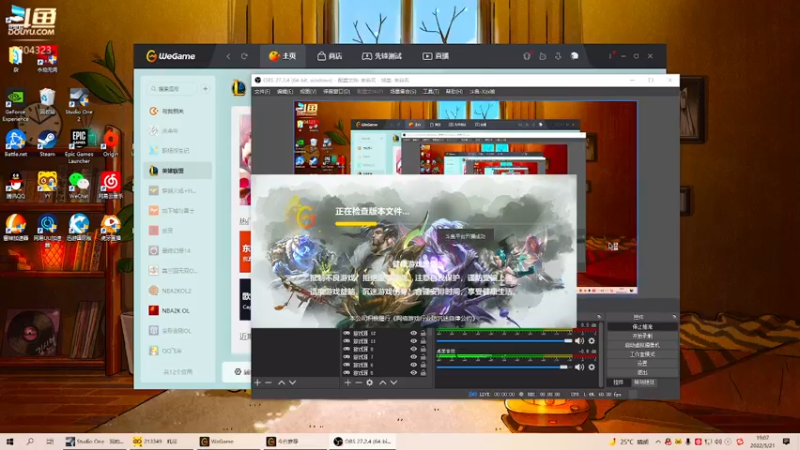The height and width of the screenshot is (450, 800).
Task: Move the scene up in OBS
Action: coord(281,382)
